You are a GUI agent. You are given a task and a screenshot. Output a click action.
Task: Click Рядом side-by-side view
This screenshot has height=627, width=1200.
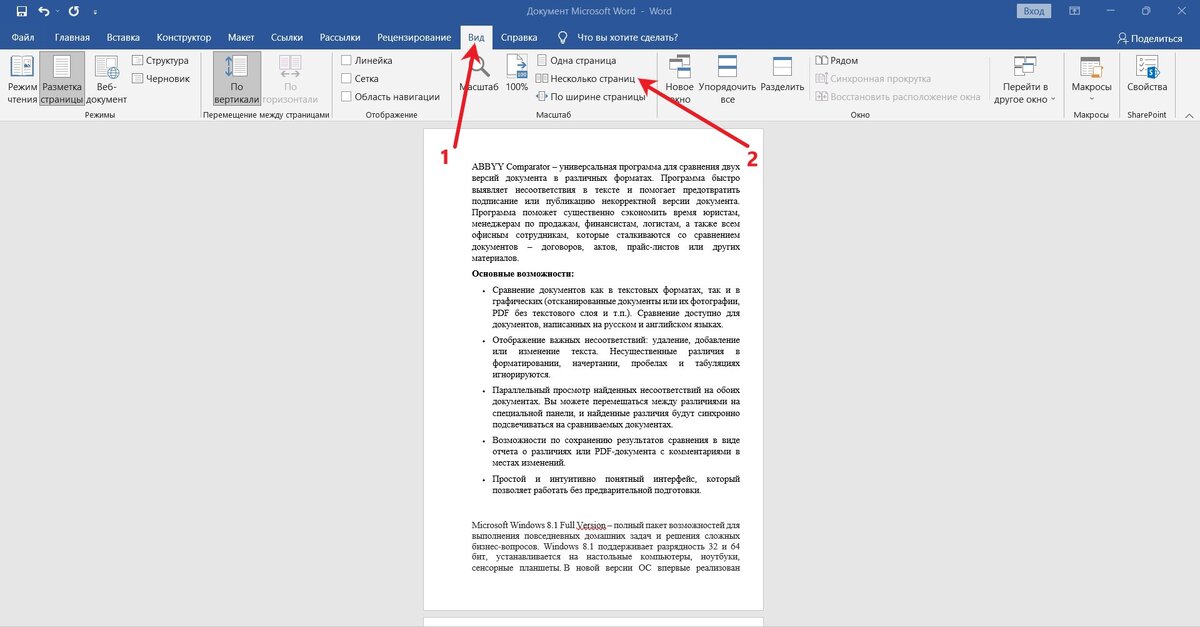click(x=837, y=61)
